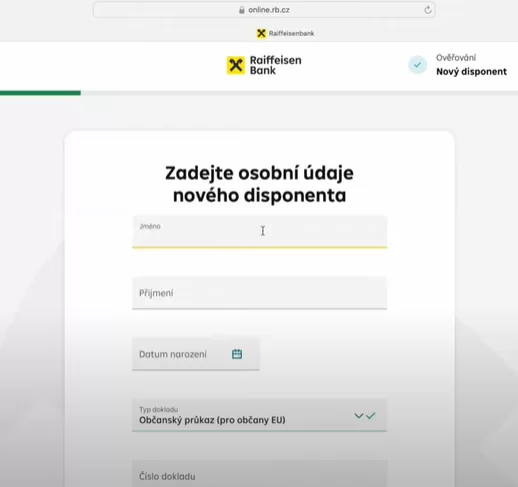Image resolution: width=518 pixels, height=487 pixels.
Task: Click the Datum narození date field
Action: [196, 354]
